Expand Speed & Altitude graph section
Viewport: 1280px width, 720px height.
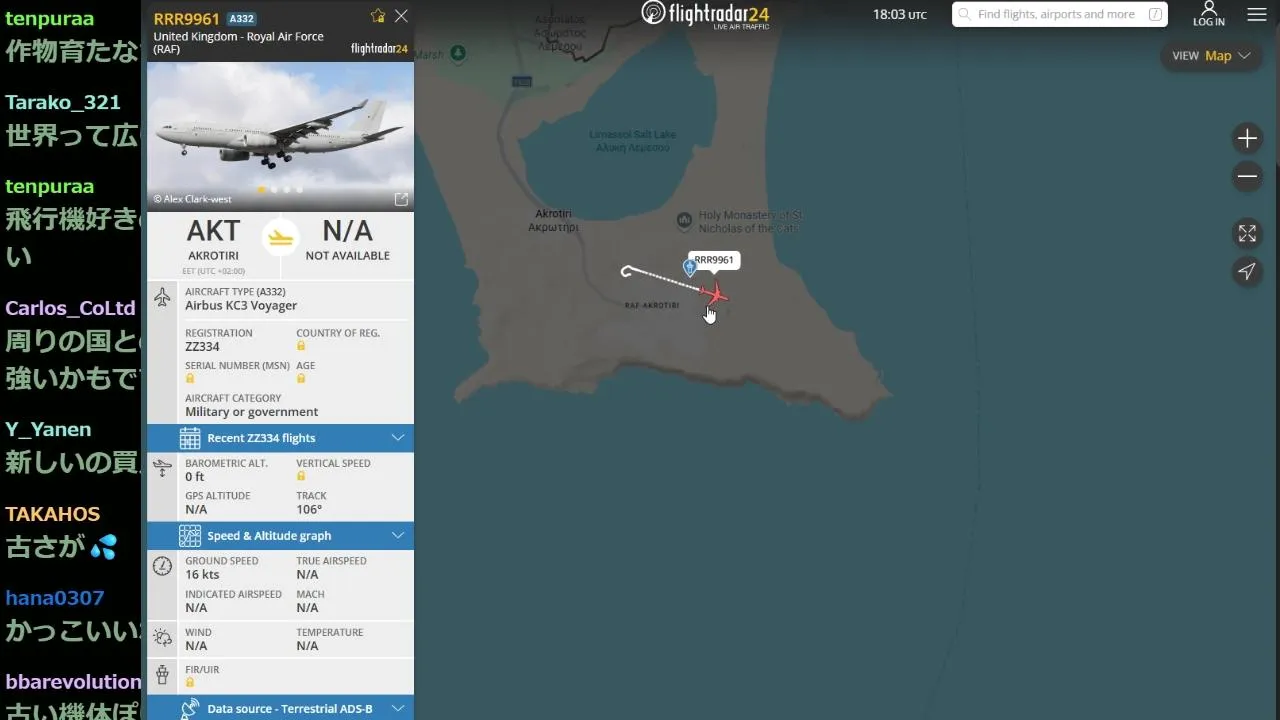pyautogui.click(x=280, y=536)
